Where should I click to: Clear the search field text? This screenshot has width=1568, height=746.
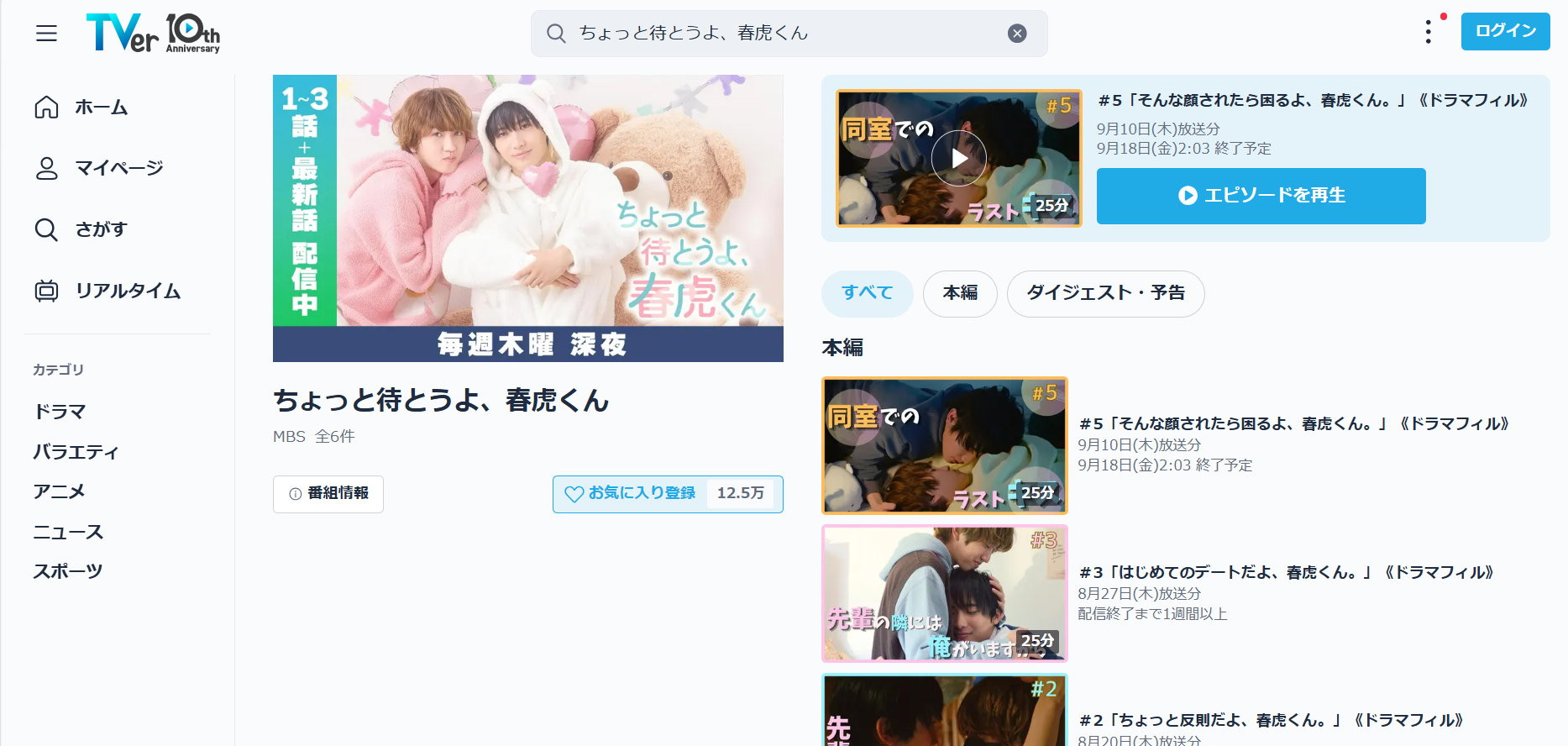1017,34
